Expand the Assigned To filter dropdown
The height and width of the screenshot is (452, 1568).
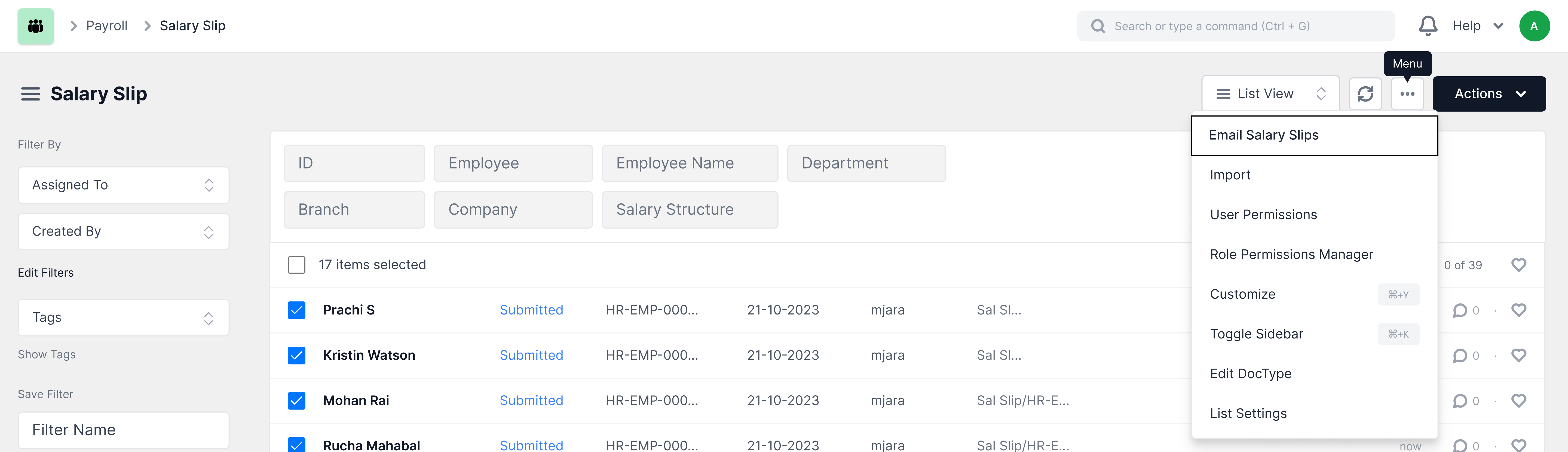click(124, 185)
